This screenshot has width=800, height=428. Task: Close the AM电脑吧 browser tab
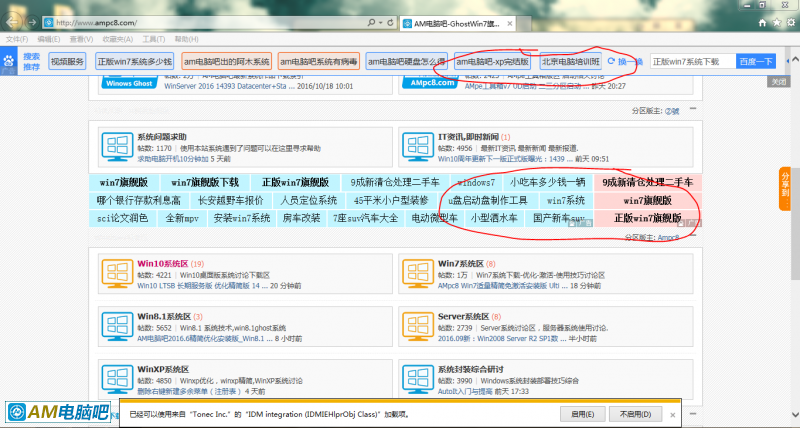(510, 23)
